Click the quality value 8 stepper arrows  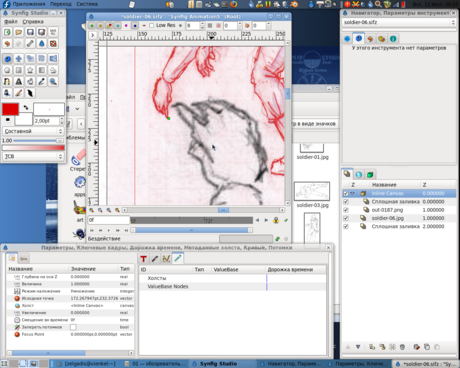click(202, 25)
